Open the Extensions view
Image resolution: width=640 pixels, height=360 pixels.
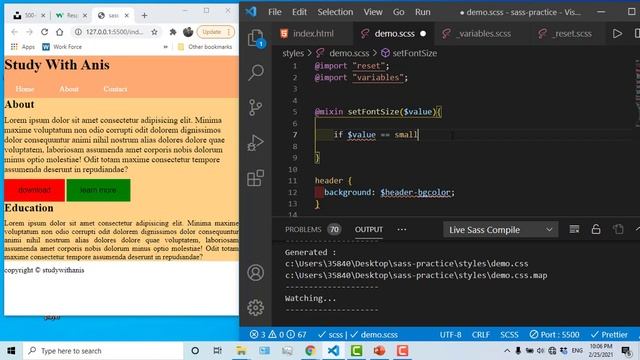coord(256,178)
